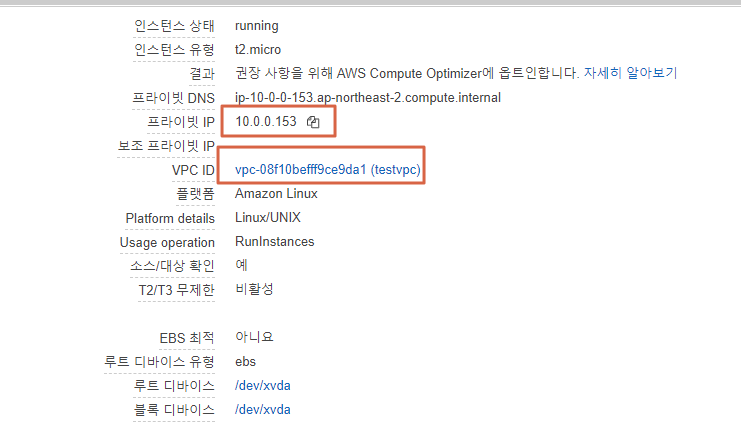Click the Usage operation label

[x=167, y=242]
